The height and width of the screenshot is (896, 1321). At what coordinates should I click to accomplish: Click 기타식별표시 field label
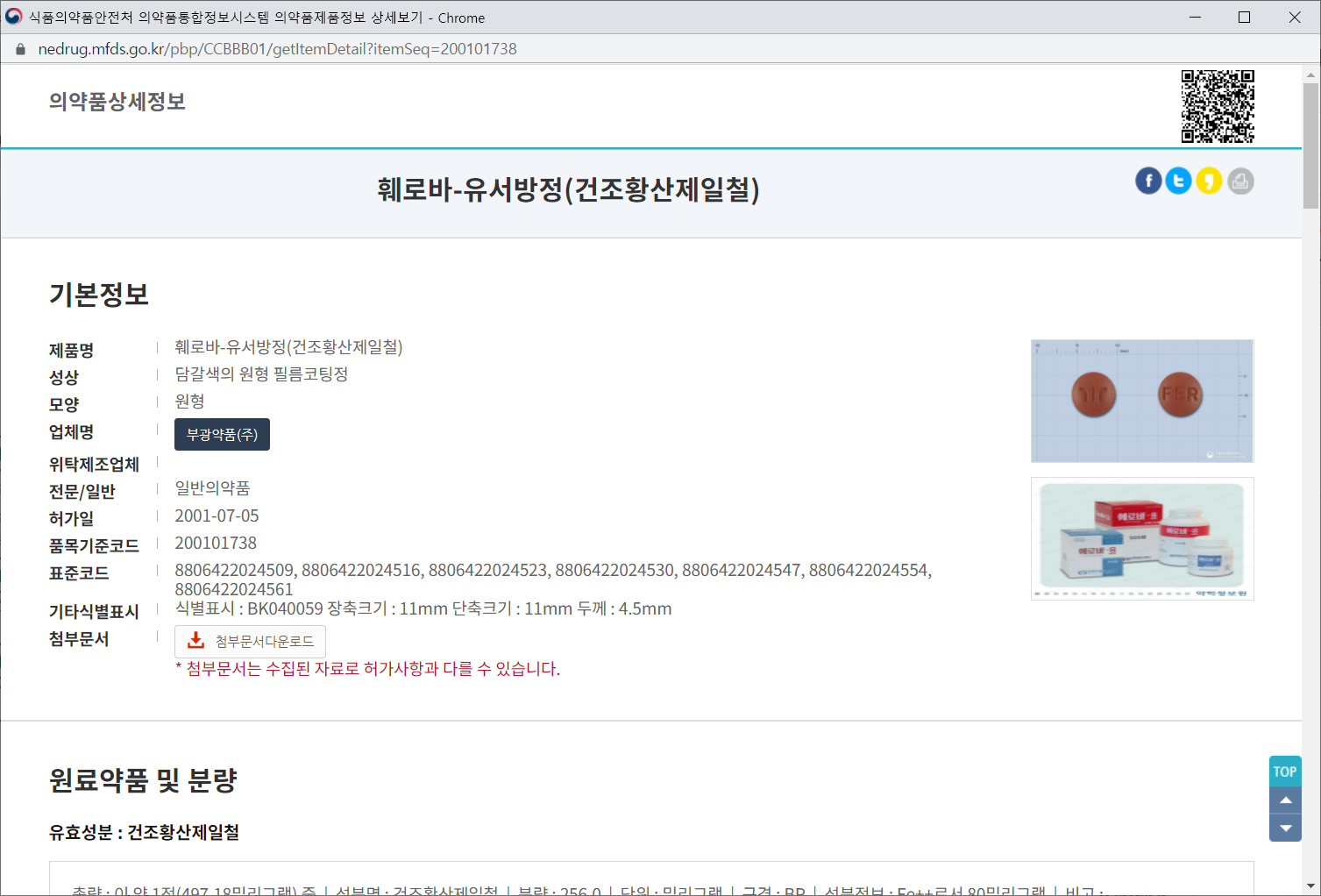pyautogui.click(x=94, y=612)
